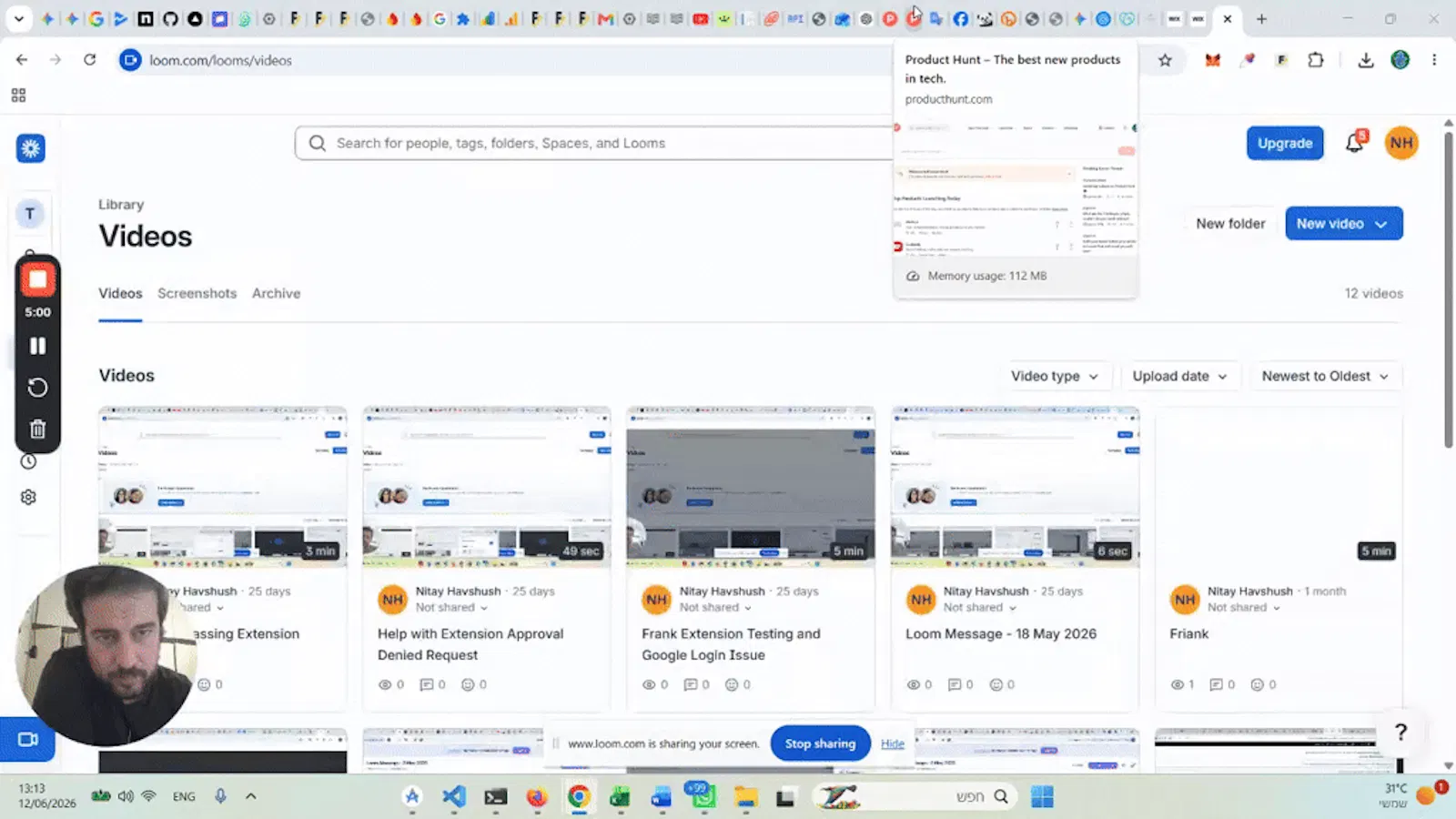1456x819 pixels.
Task: Stop the Loom recording
Action: click(x=37, y=279)
